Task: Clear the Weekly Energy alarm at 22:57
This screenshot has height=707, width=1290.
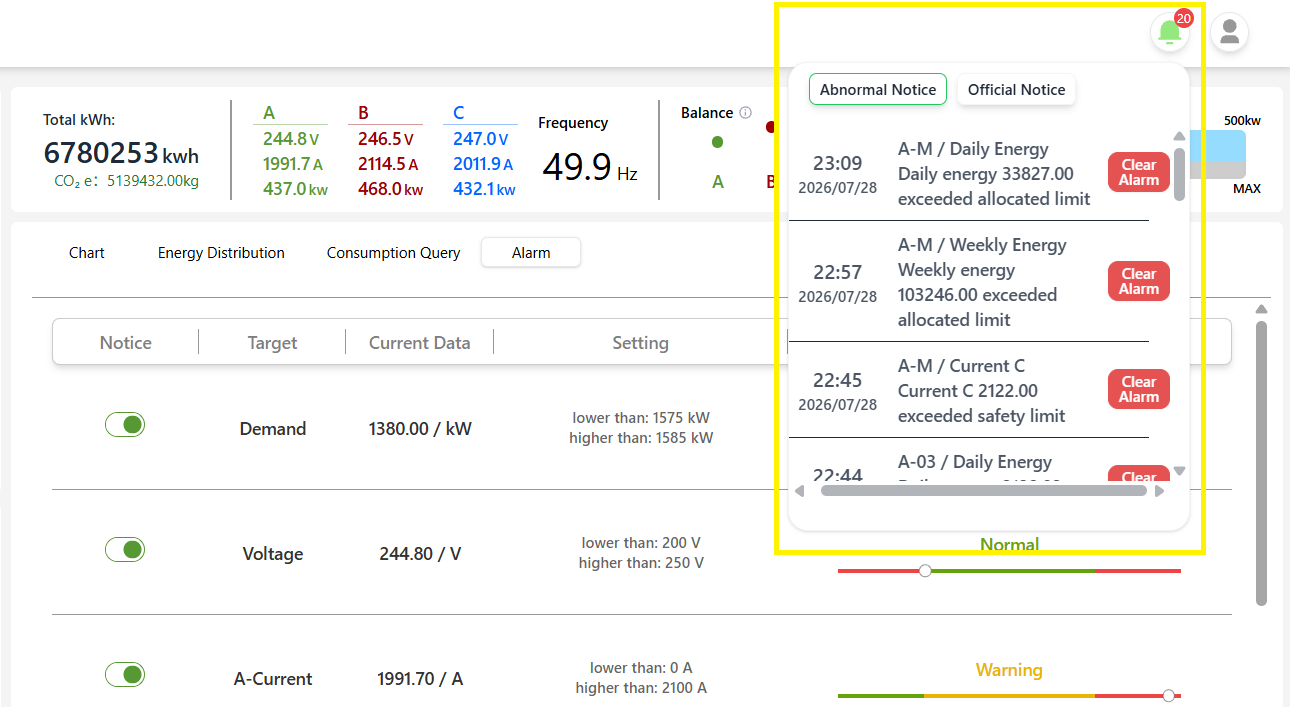Action: tap(1138, 281)
